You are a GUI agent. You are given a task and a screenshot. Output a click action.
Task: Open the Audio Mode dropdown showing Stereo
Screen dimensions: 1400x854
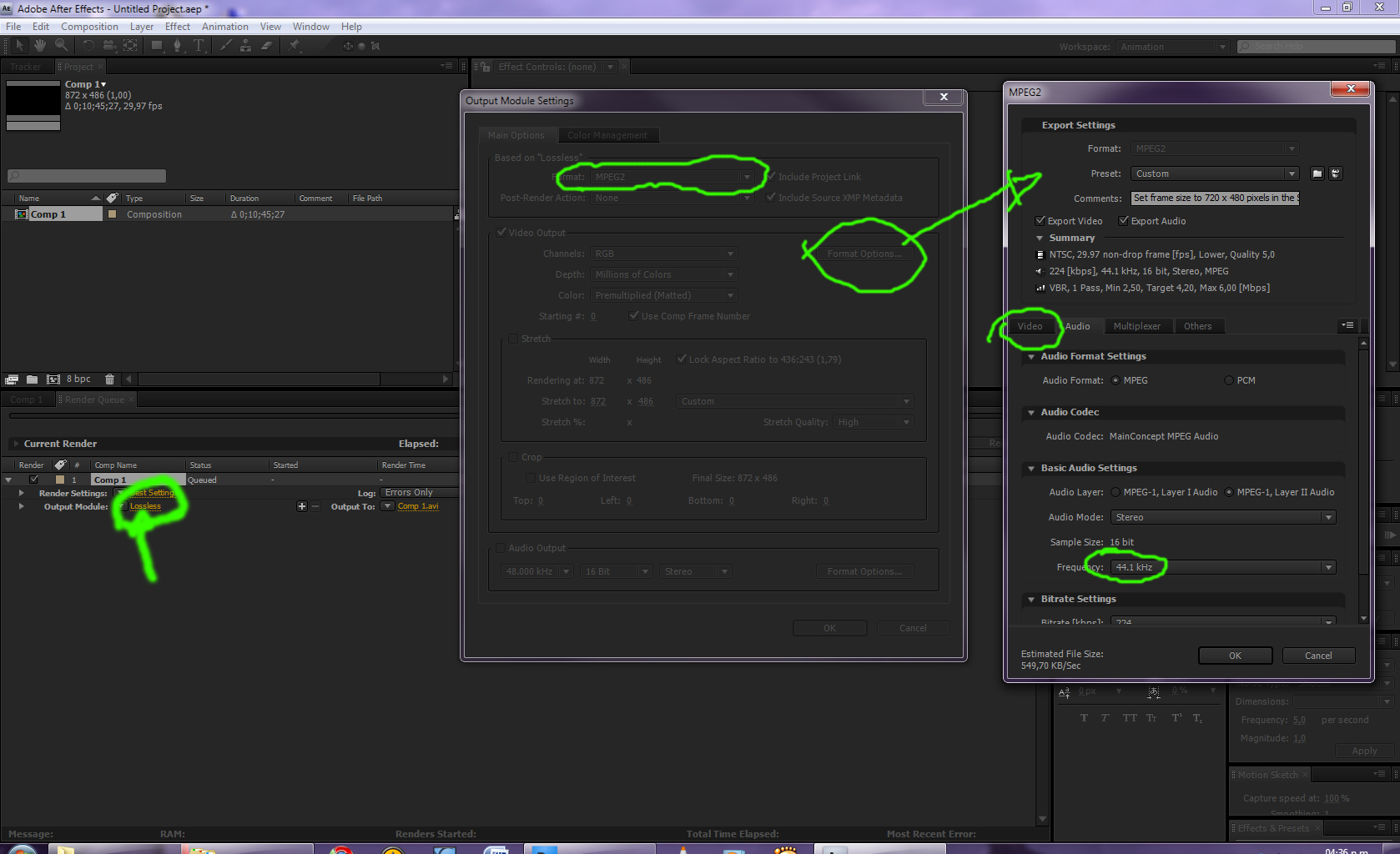pos(1223,517)
